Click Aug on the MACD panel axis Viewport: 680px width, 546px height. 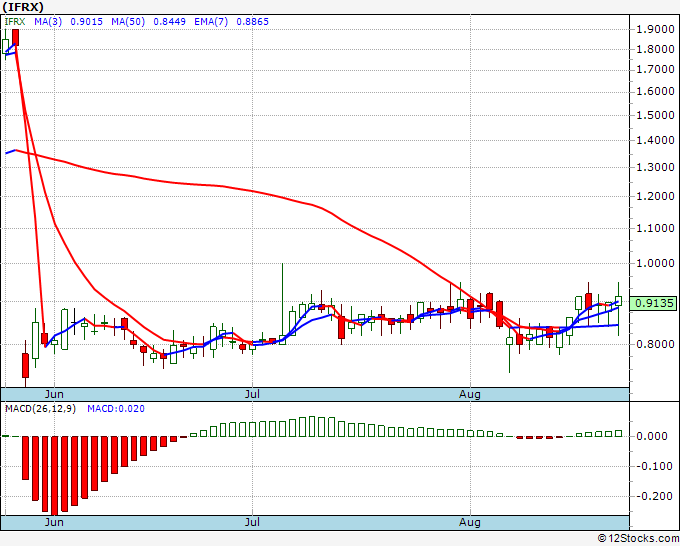pos(470,522)
